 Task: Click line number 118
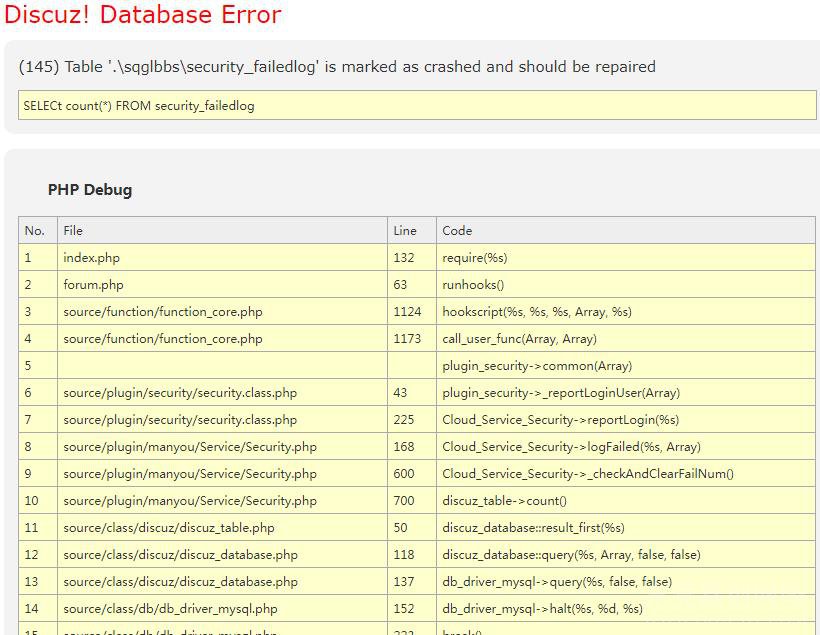pos(404,555)
